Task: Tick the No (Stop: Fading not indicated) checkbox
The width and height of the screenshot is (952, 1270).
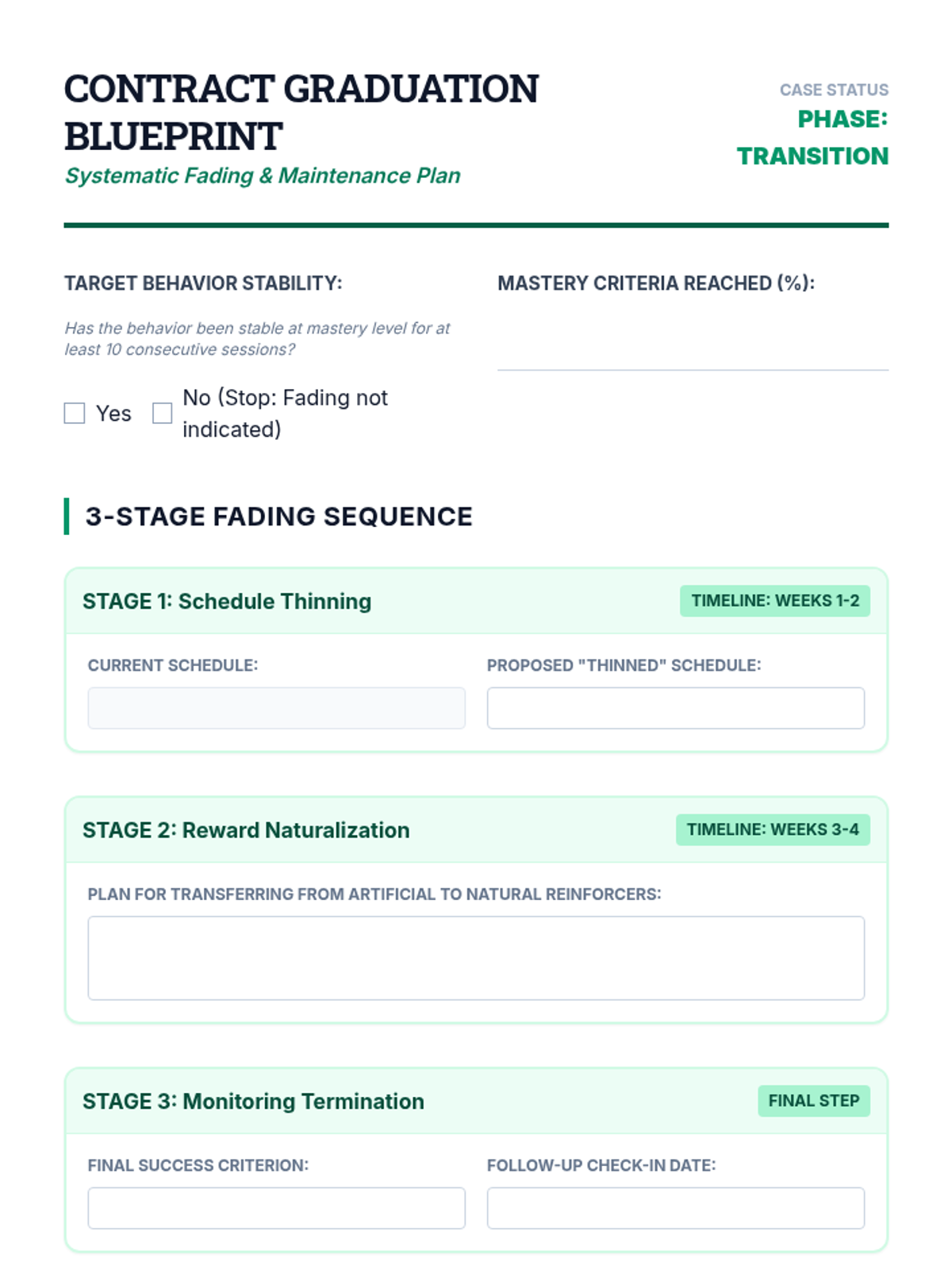Action: pyautogui.click(x=163, y=414)
